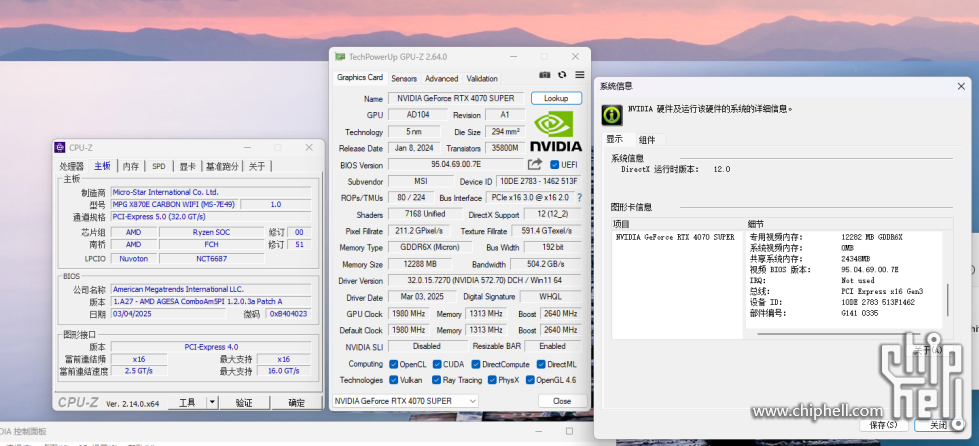Screen dimensions: 979x446
Task: Click the GPU-Z Close button
Action: point(561,401)
